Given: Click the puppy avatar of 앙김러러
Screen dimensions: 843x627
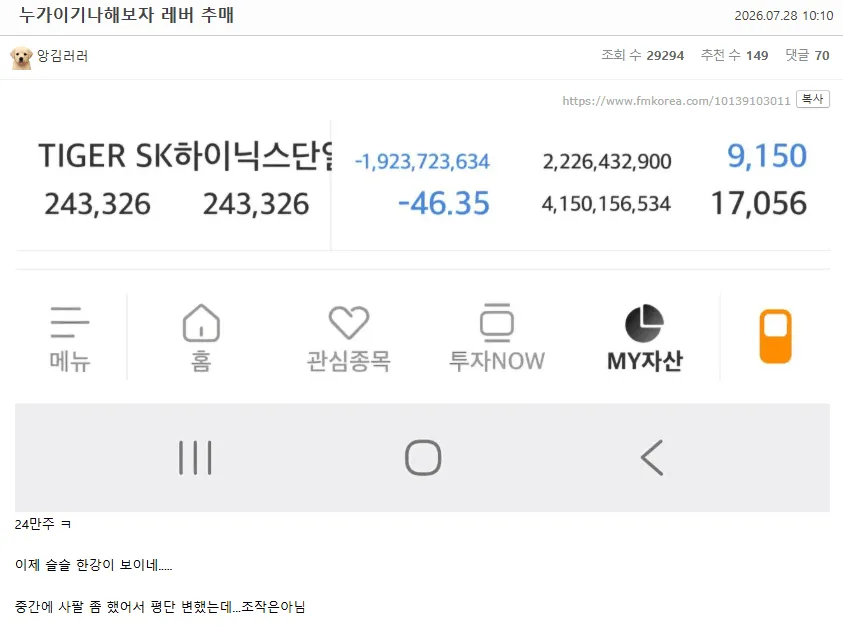Looking at the screenshot, I should (x=22, y=58).
